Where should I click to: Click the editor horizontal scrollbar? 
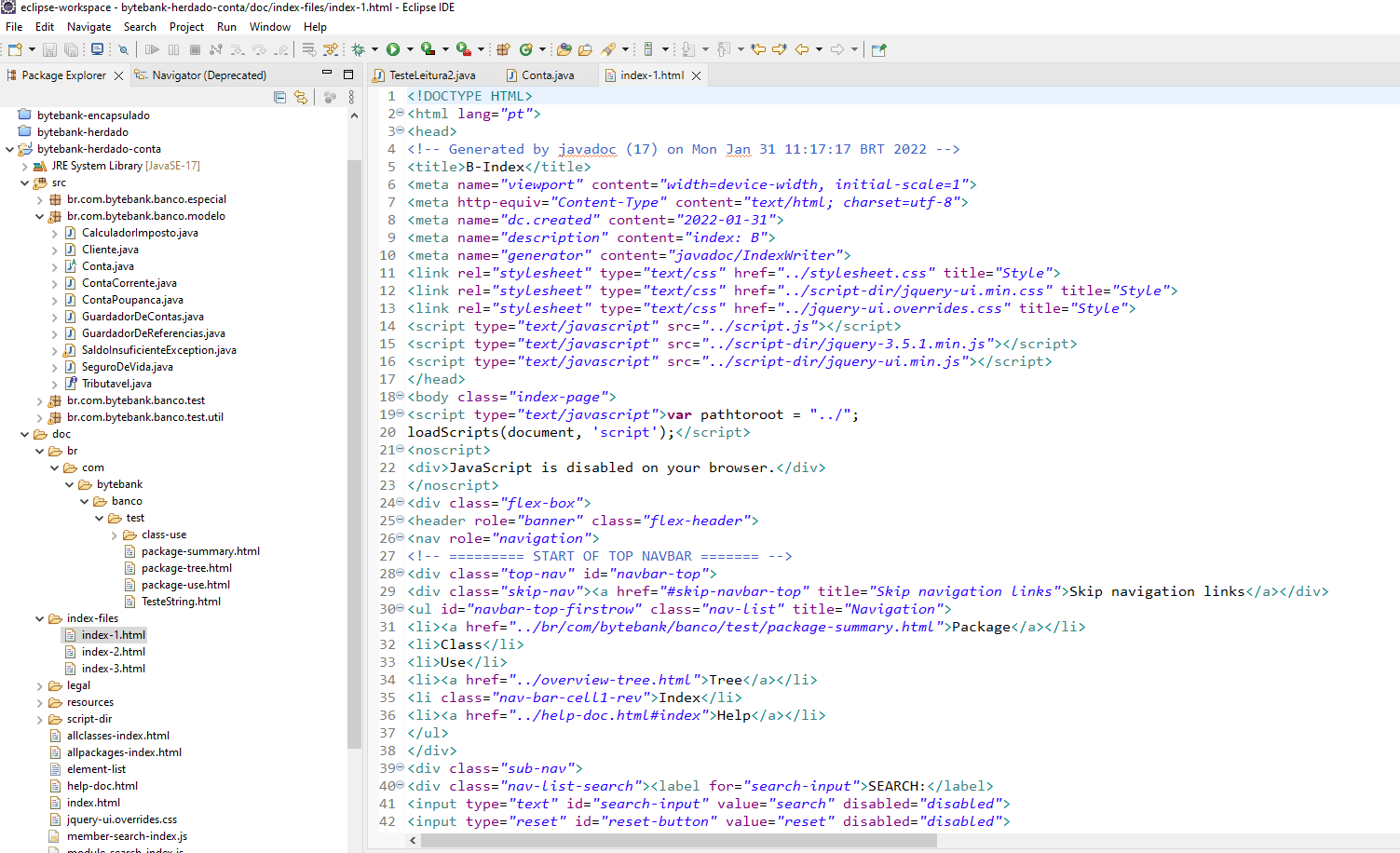[678, 840]
